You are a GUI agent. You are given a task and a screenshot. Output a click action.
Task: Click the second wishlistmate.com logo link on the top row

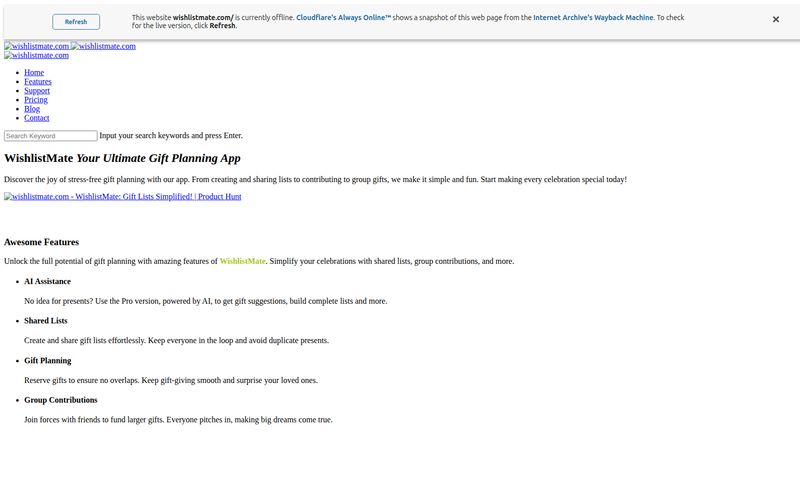click(103, 46)
